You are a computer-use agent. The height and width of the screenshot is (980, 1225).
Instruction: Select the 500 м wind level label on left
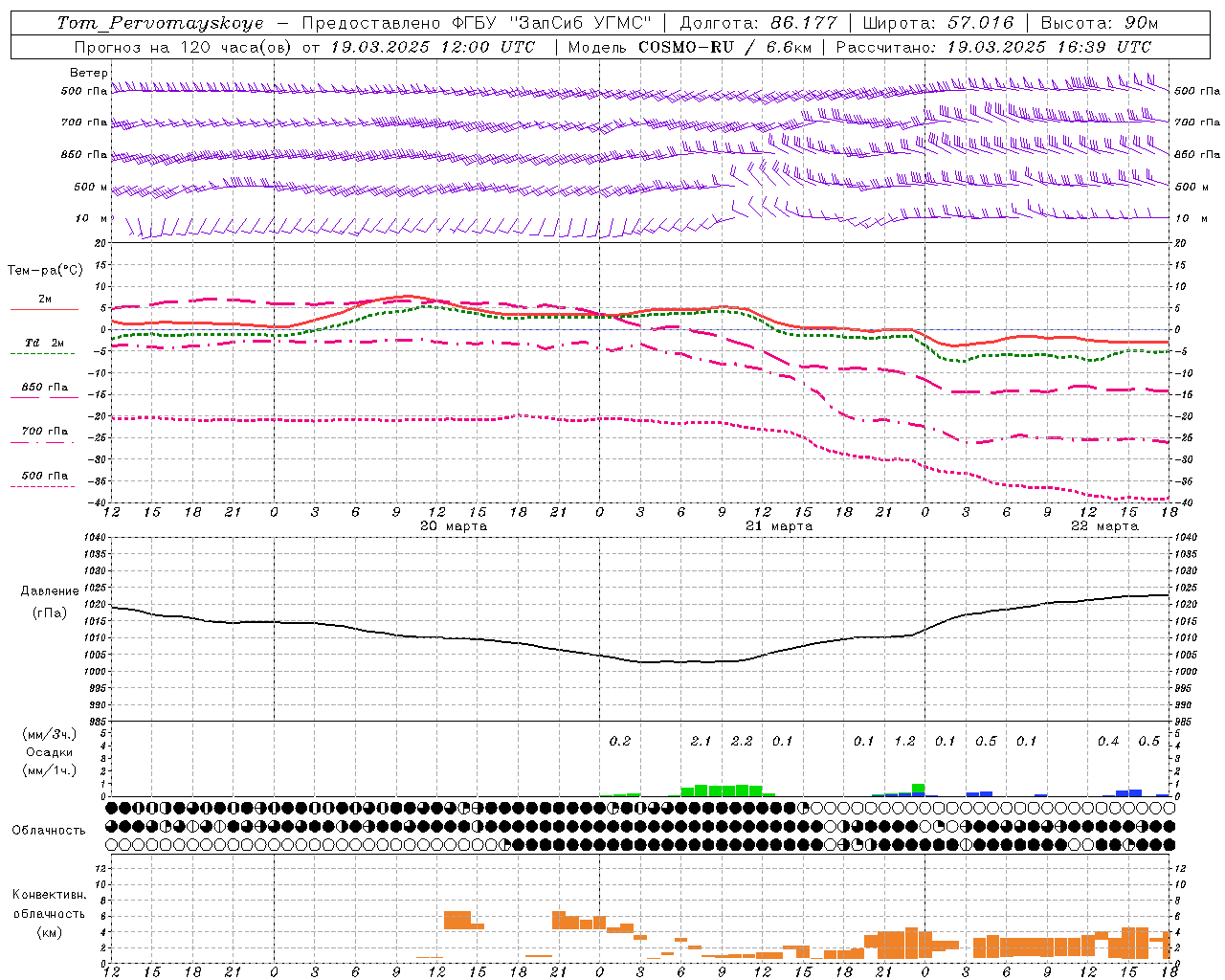coord(91,187)
